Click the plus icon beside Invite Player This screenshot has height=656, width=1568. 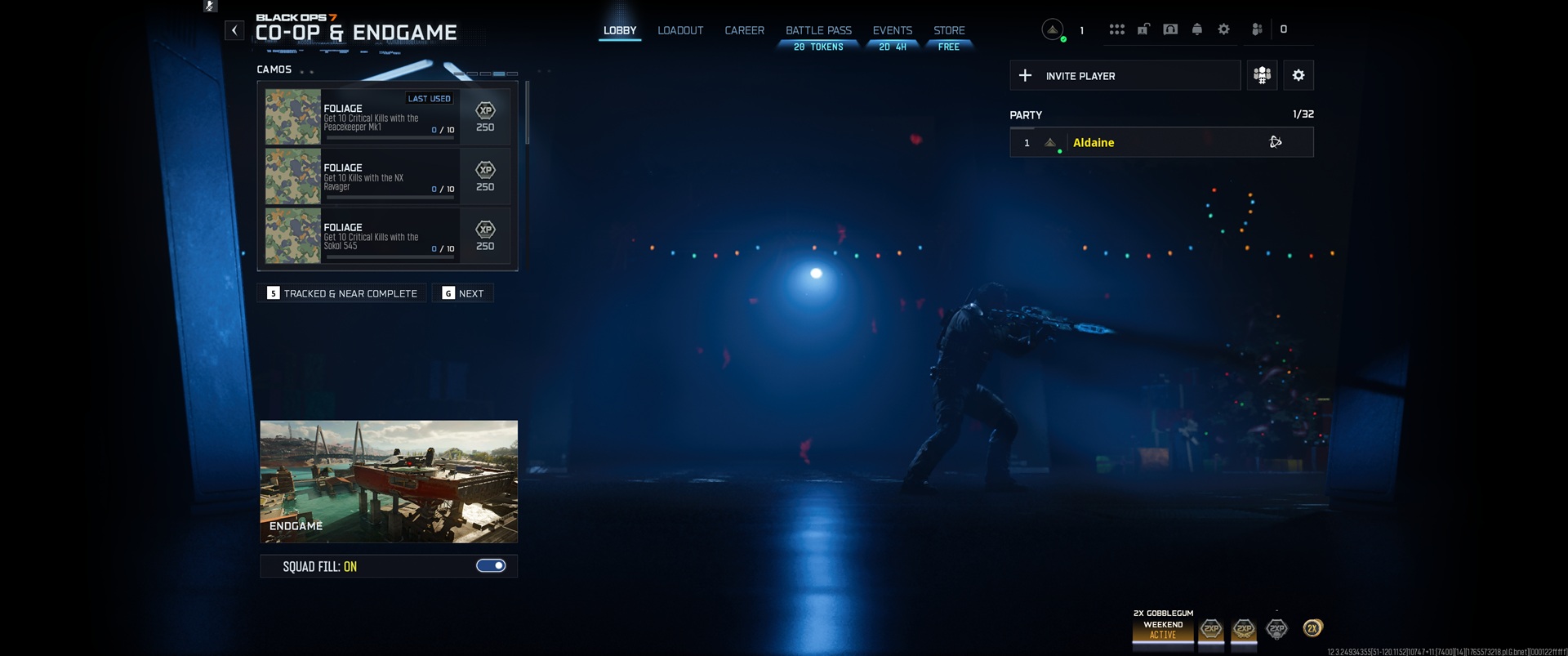tap(1026, 75)
